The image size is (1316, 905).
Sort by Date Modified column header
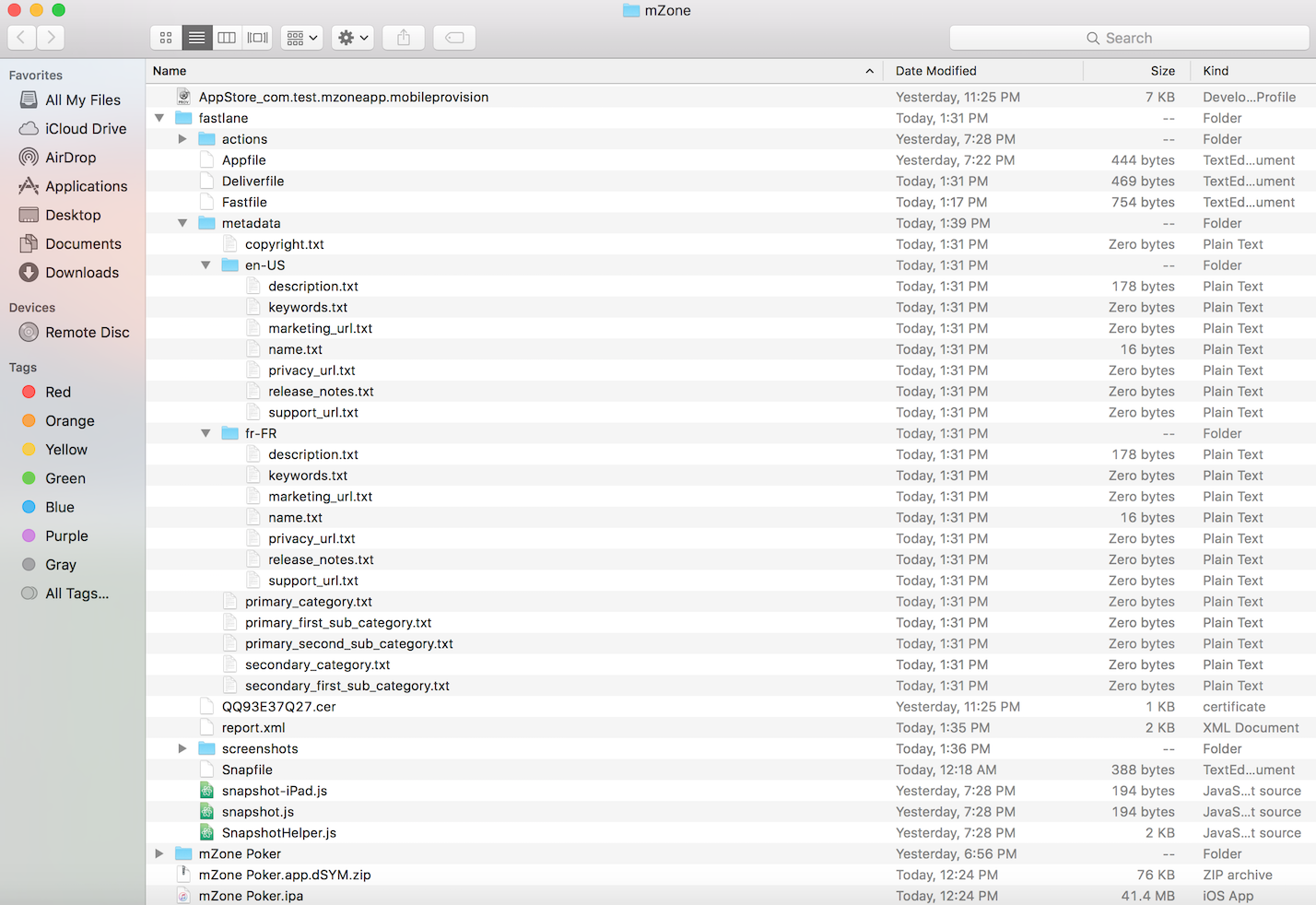(x=935, y=71)
